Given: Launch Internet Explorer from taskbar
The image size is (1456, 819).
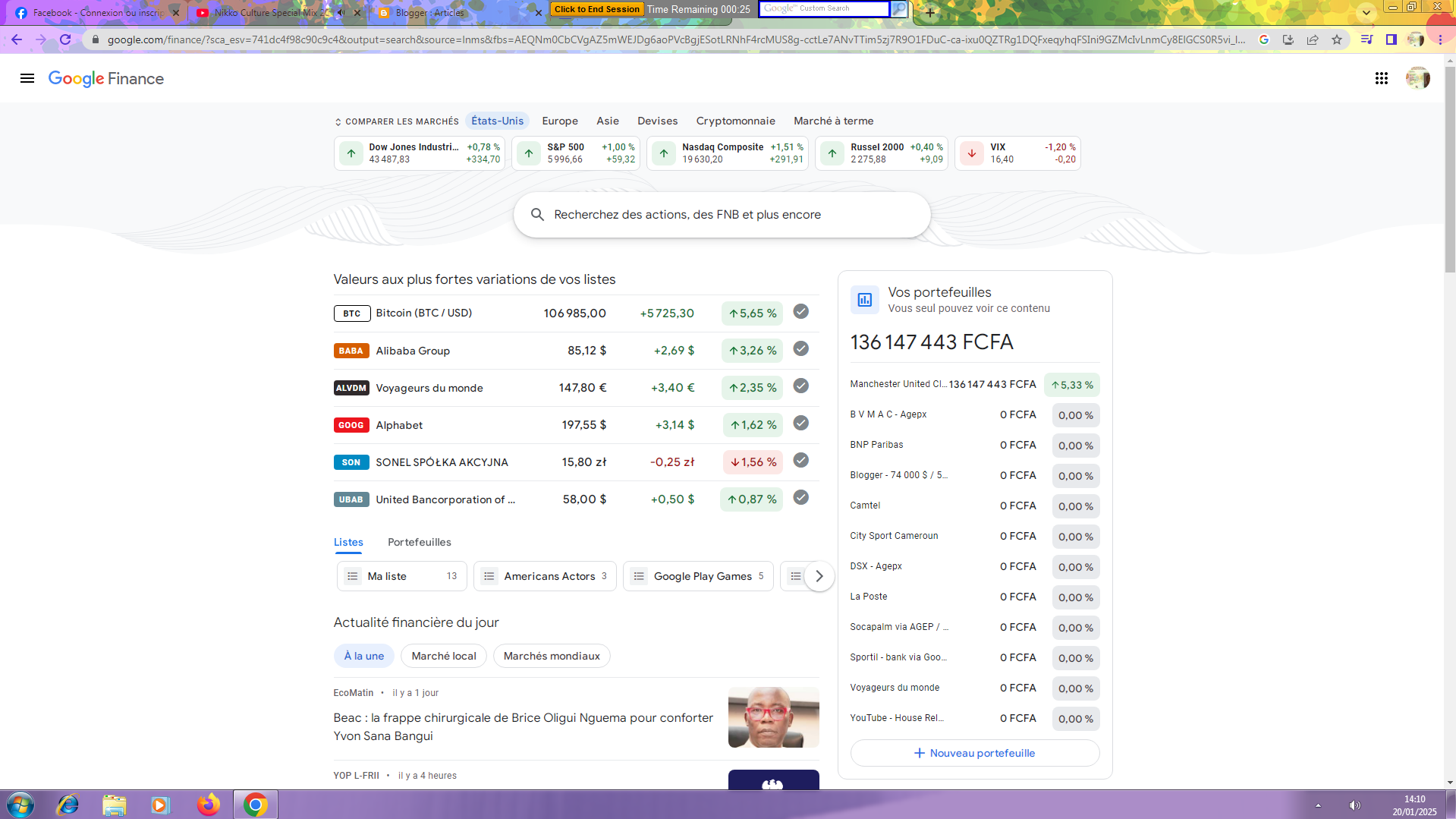Looking at the screenshot, I should [x=68, y=805].
